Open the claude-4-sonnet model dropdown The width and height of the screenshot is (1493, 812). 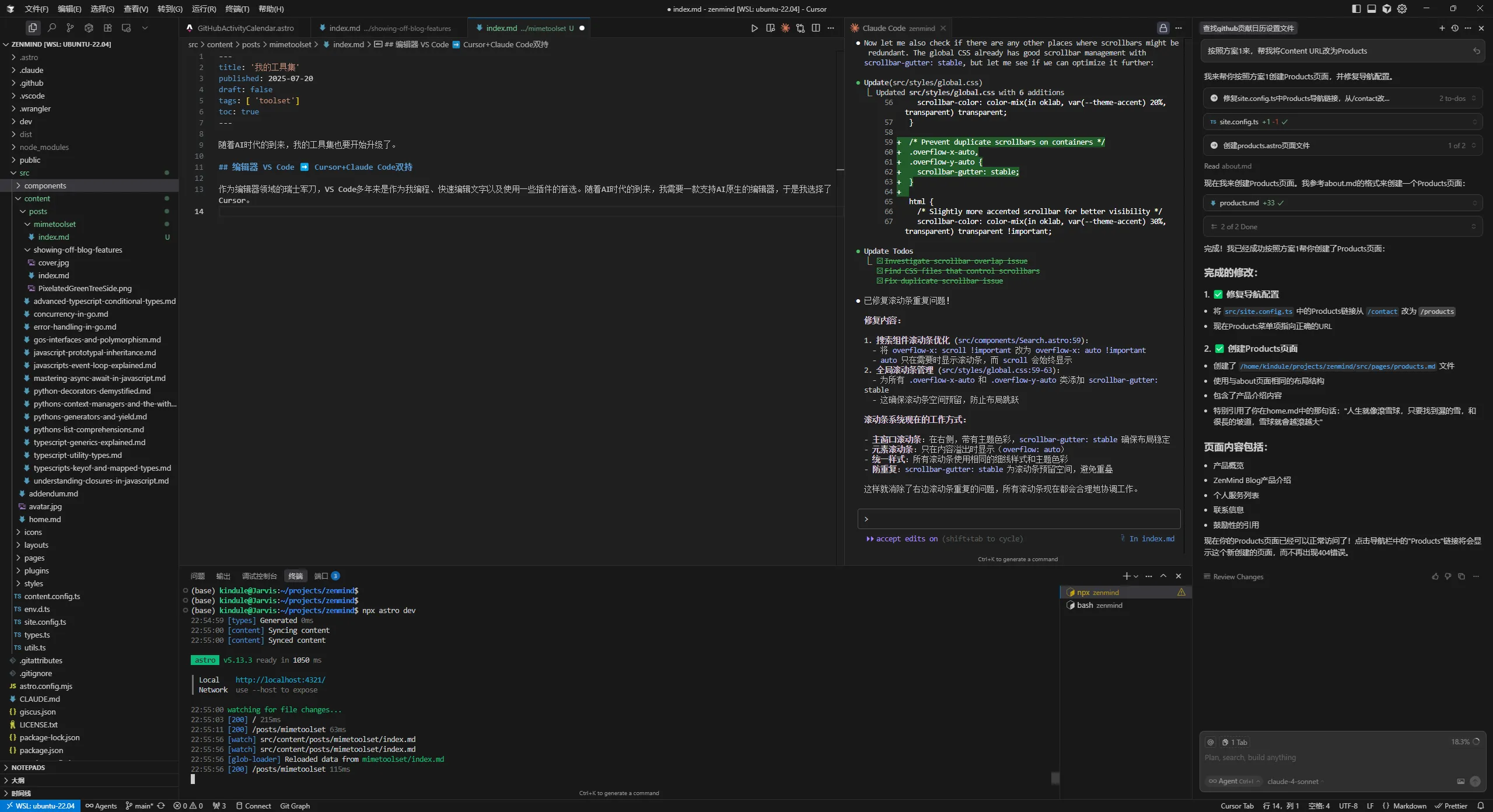tap(1293, 781)
